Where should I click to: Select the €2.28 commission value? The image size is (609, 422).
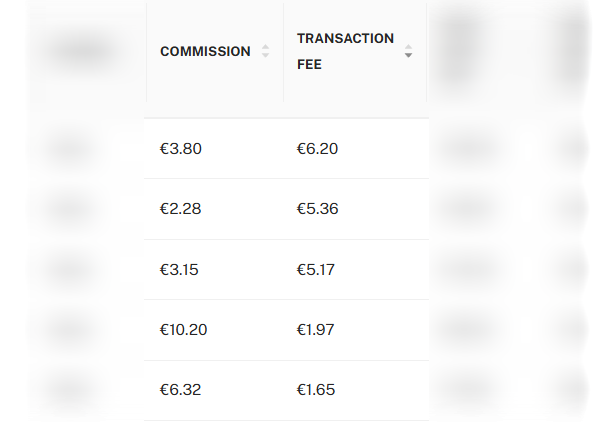181,209
